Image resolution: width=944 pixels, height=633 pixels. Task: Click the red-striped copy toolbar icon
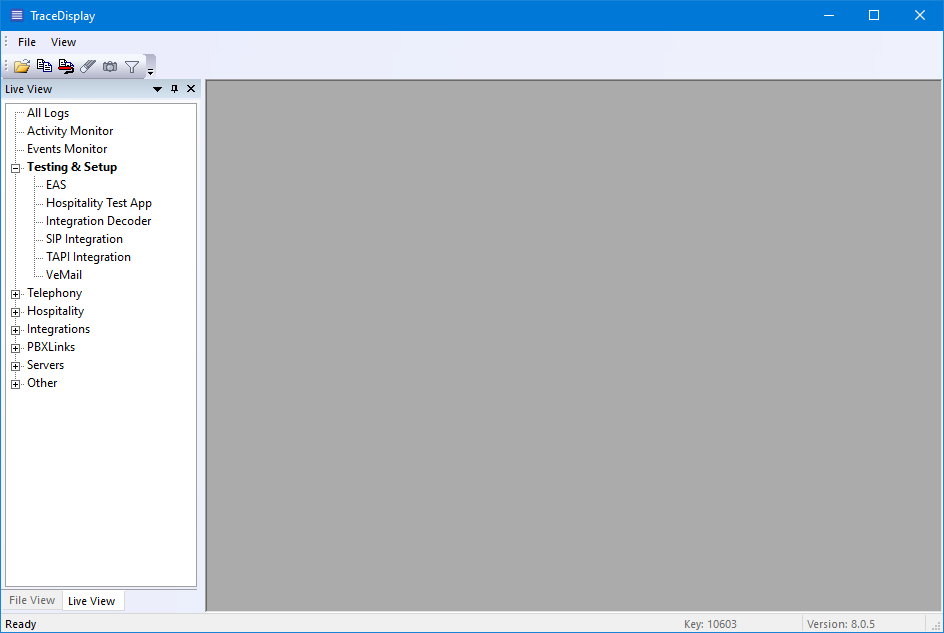point(66,66)
